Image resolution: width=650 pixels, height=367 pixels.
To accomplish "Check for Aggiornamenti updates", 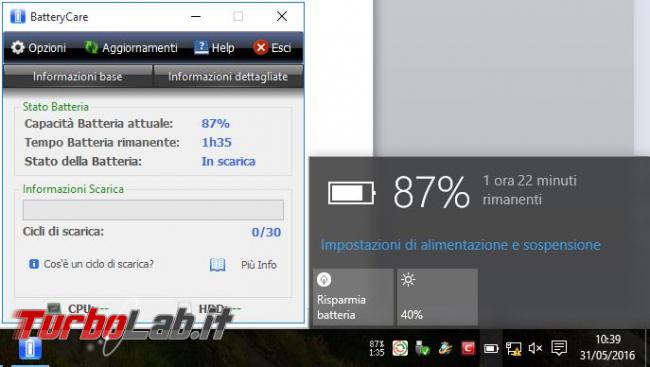I will click(131, 48).
